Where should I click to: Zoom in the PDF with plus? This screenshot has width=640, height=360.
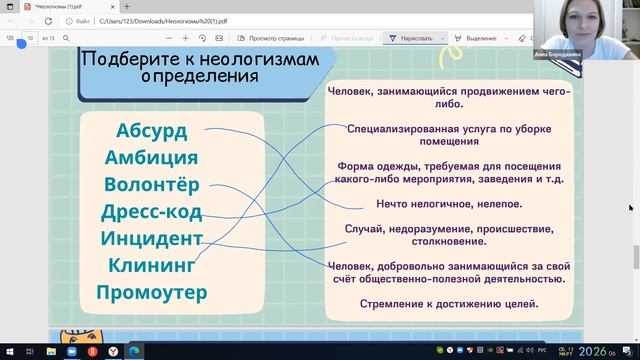(x=185, y=38)
